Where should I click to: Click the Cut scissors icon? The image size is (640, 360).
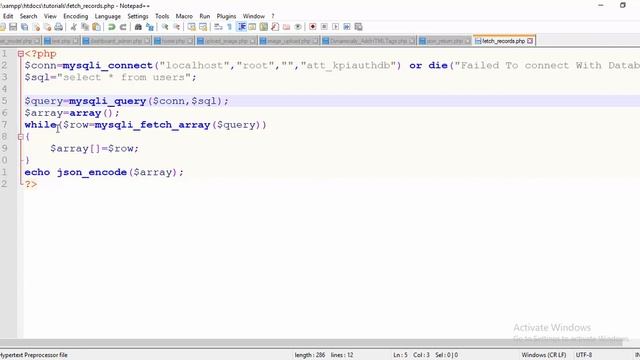(73, 27)
